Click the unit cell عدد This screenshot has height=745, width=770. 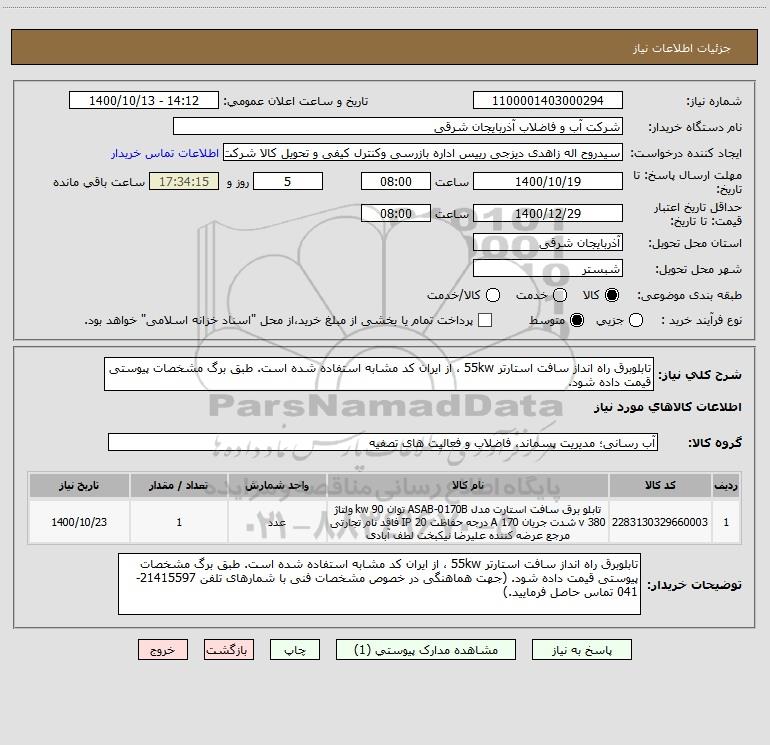277,522
